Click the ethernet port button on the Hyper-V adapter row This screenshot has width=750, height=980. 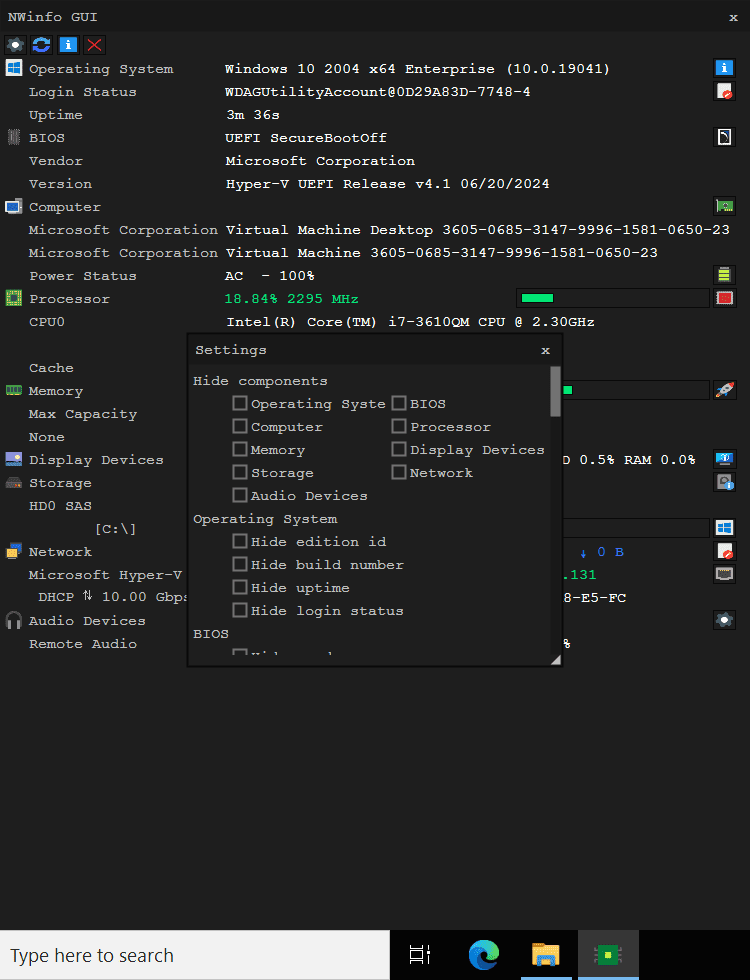point(724,574)
